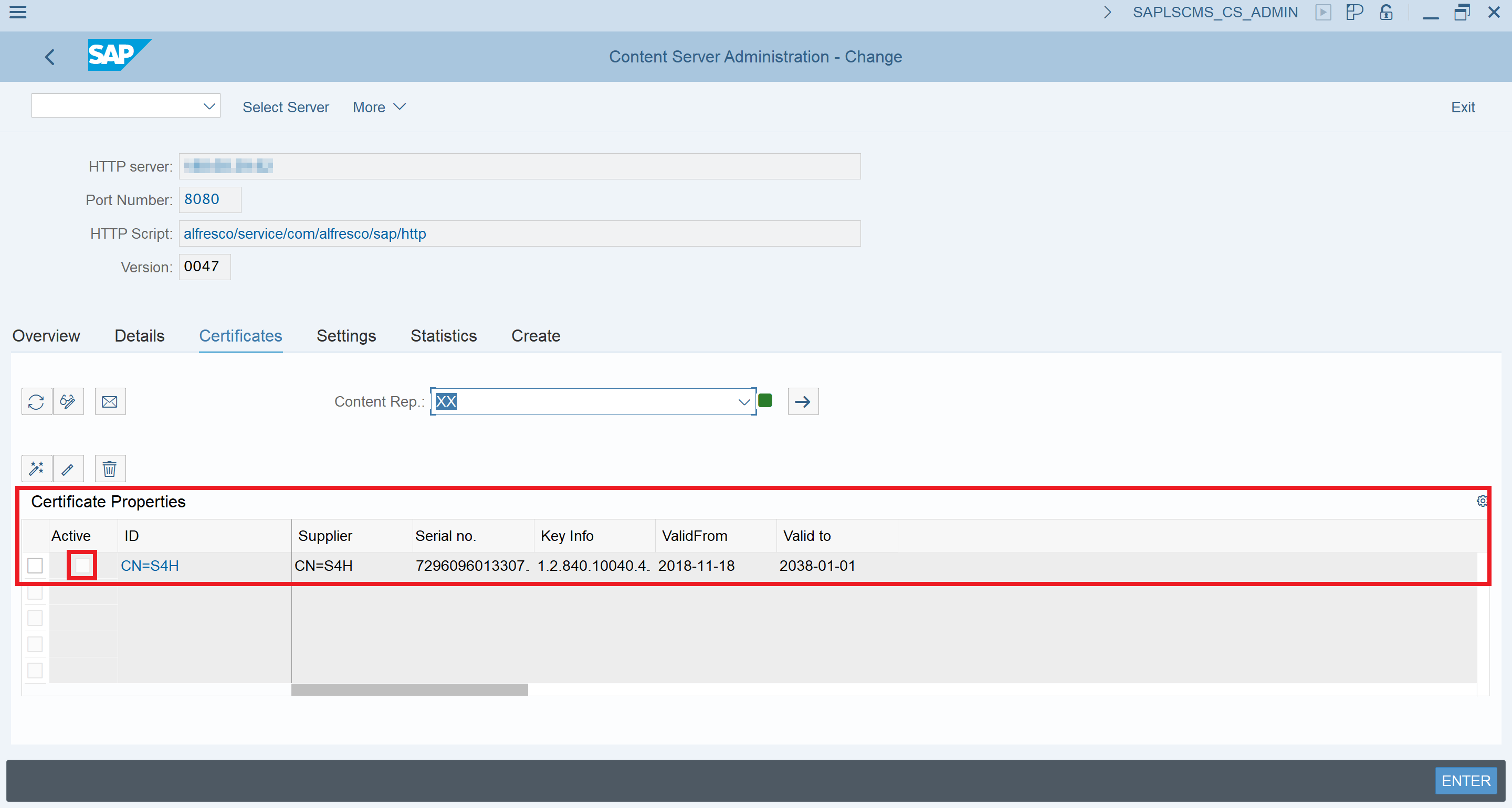Delete certificate using the trash icon
Screen dimensions: 1512x808
(x=109, y=468)
